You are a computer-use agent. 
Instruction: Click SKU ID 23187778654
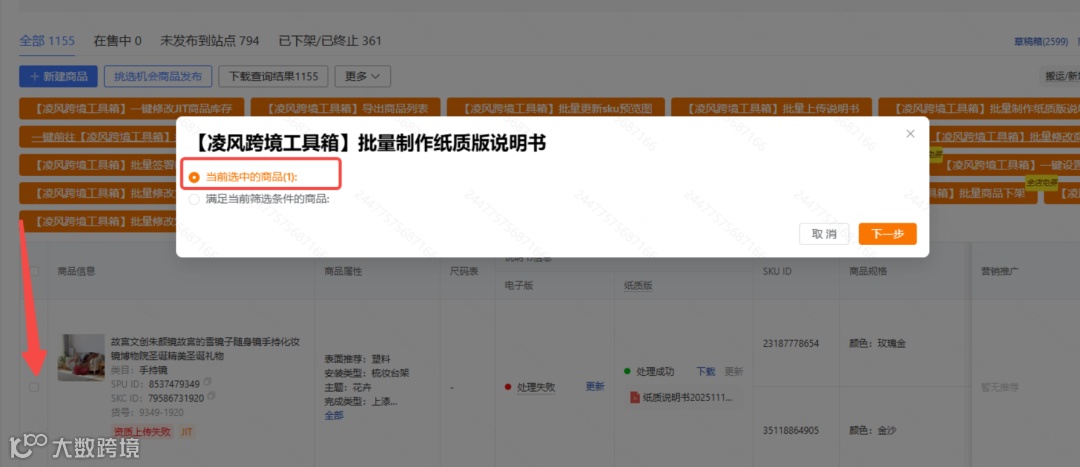click(x=791, y=343)
